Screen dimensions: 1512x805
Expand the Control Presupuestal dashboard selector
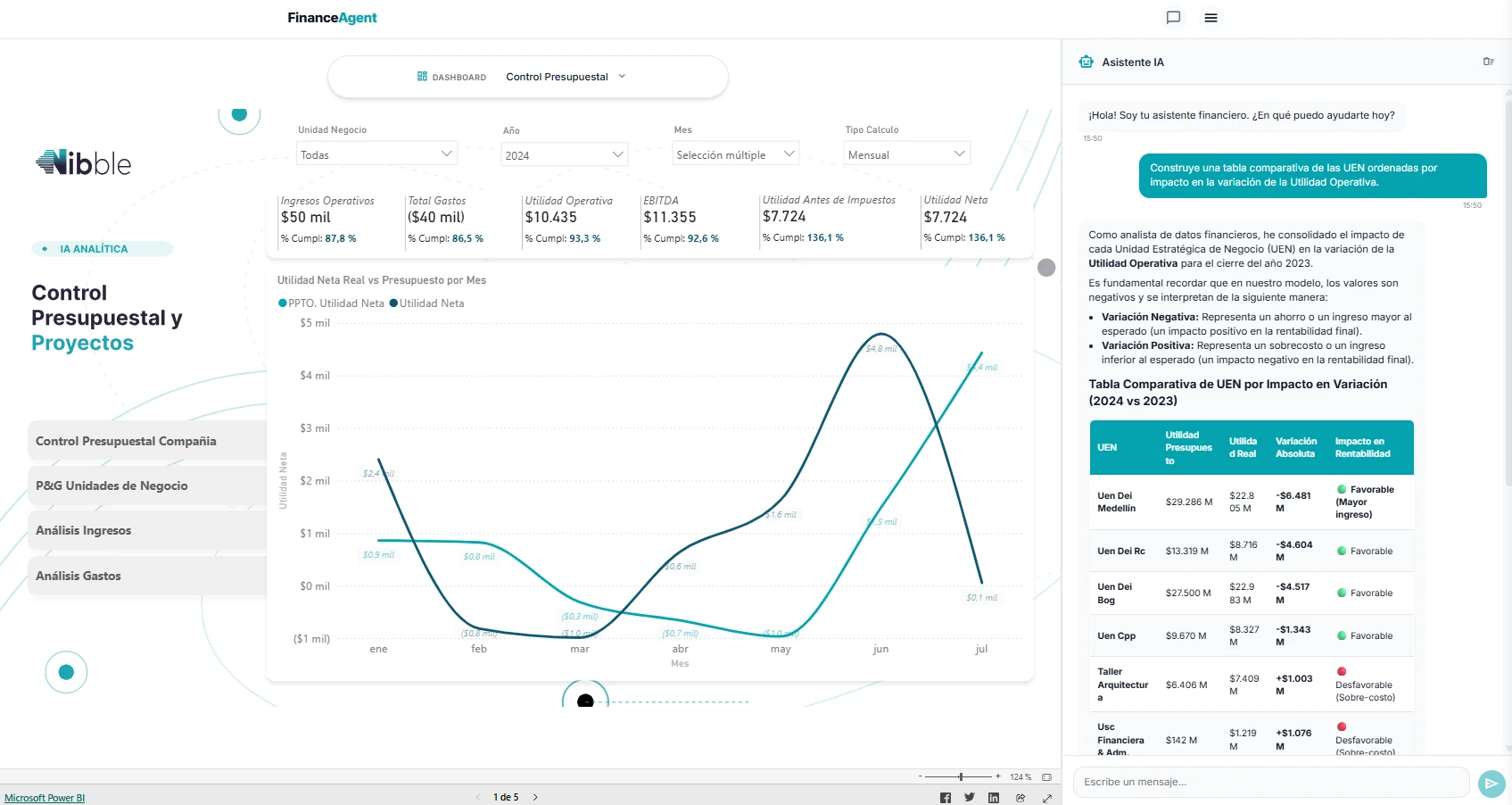pyautogui.click(x=566, y=77)
